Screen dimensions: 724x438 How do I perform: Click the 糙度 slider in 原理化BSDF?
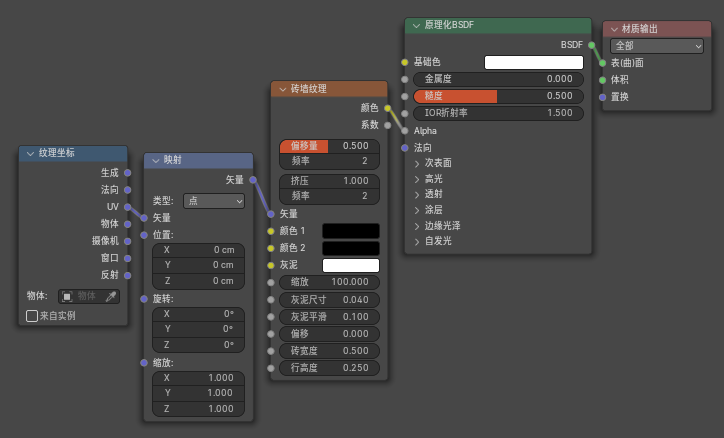[x=498, y=96]
